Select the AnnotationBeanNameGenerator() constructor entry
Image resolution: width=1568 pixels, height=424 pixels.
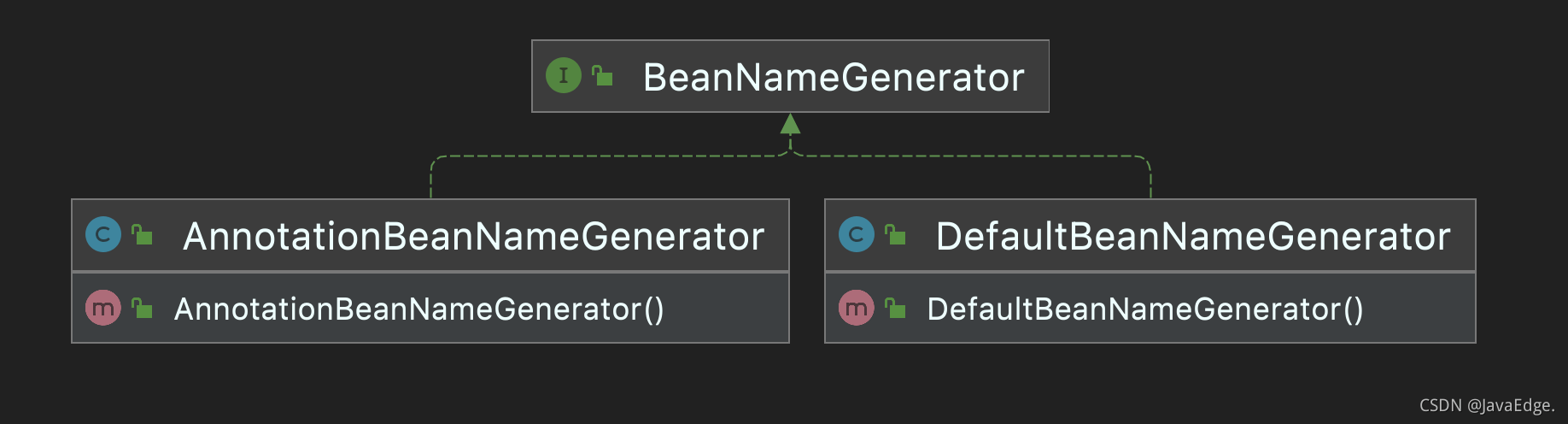[418, 309]
